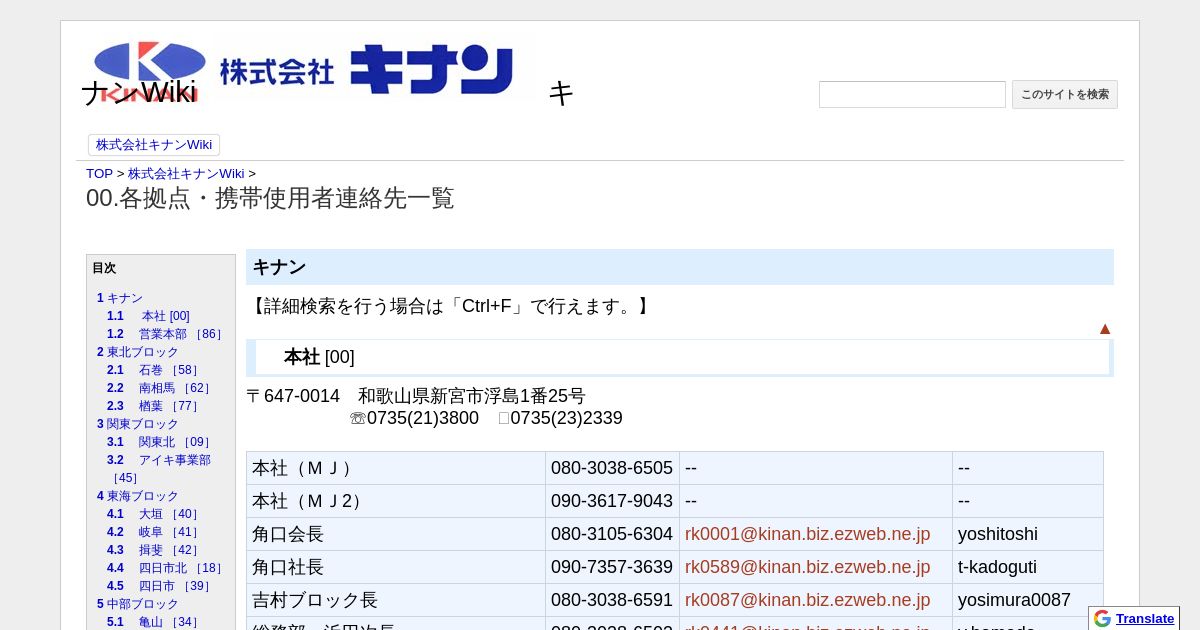Select the address line 〒647-0014

416,396
